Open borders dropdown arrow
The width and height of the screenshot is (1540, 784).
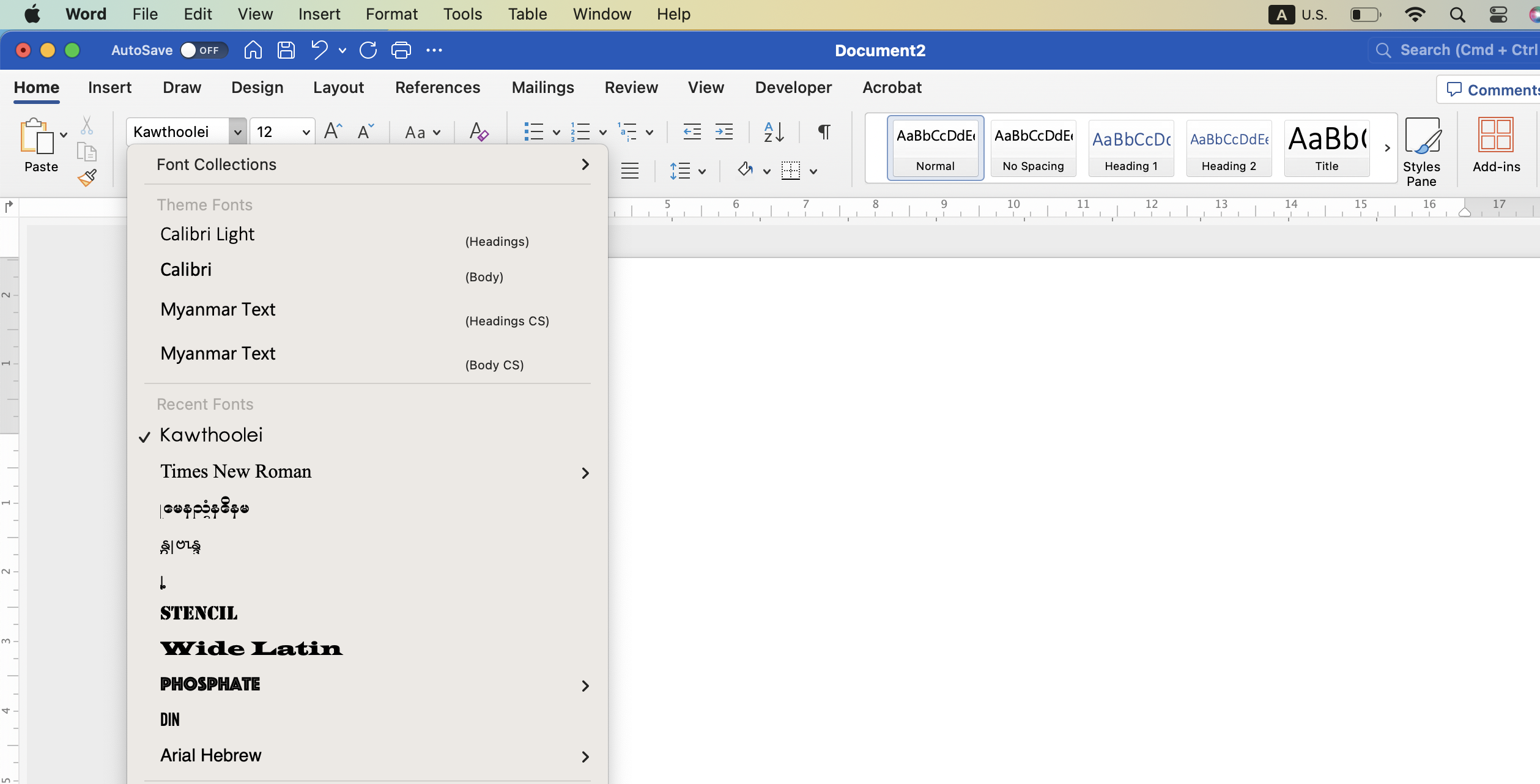pyautogui.click(x=813, y=171)
